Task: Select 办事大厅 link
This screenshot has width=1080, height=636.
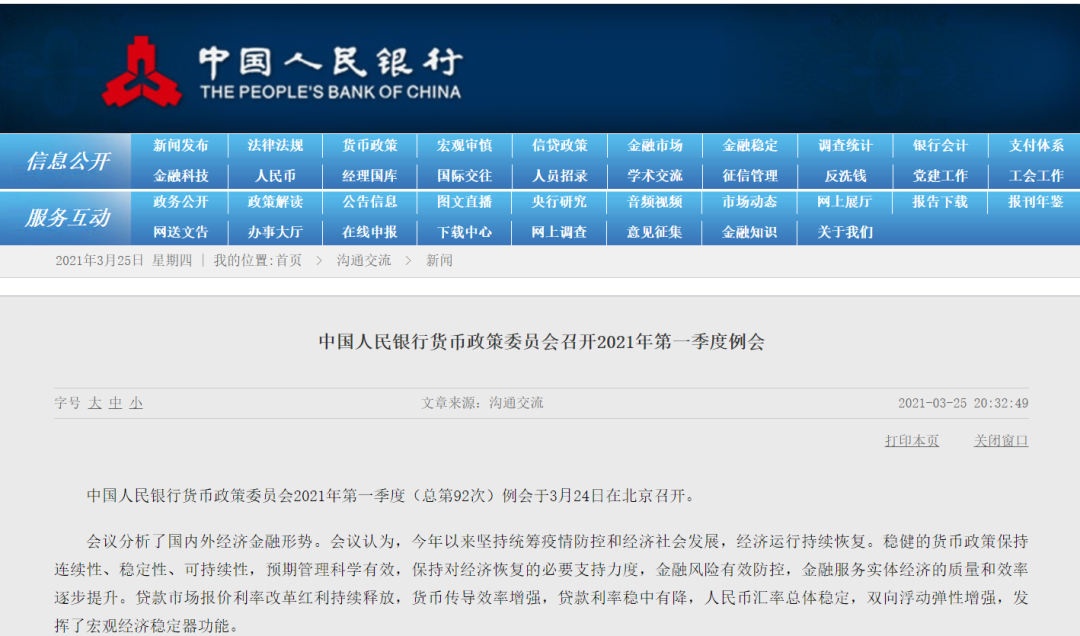Action: pyautogui.click(x=275, y=232)
